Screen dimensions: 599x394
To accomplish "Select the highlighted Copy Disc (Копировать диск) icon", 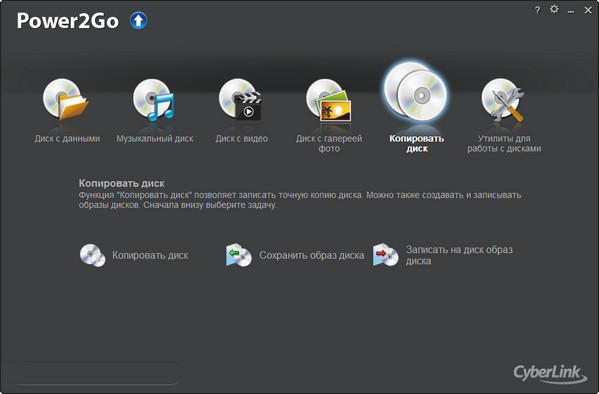I will pos(416,92).
